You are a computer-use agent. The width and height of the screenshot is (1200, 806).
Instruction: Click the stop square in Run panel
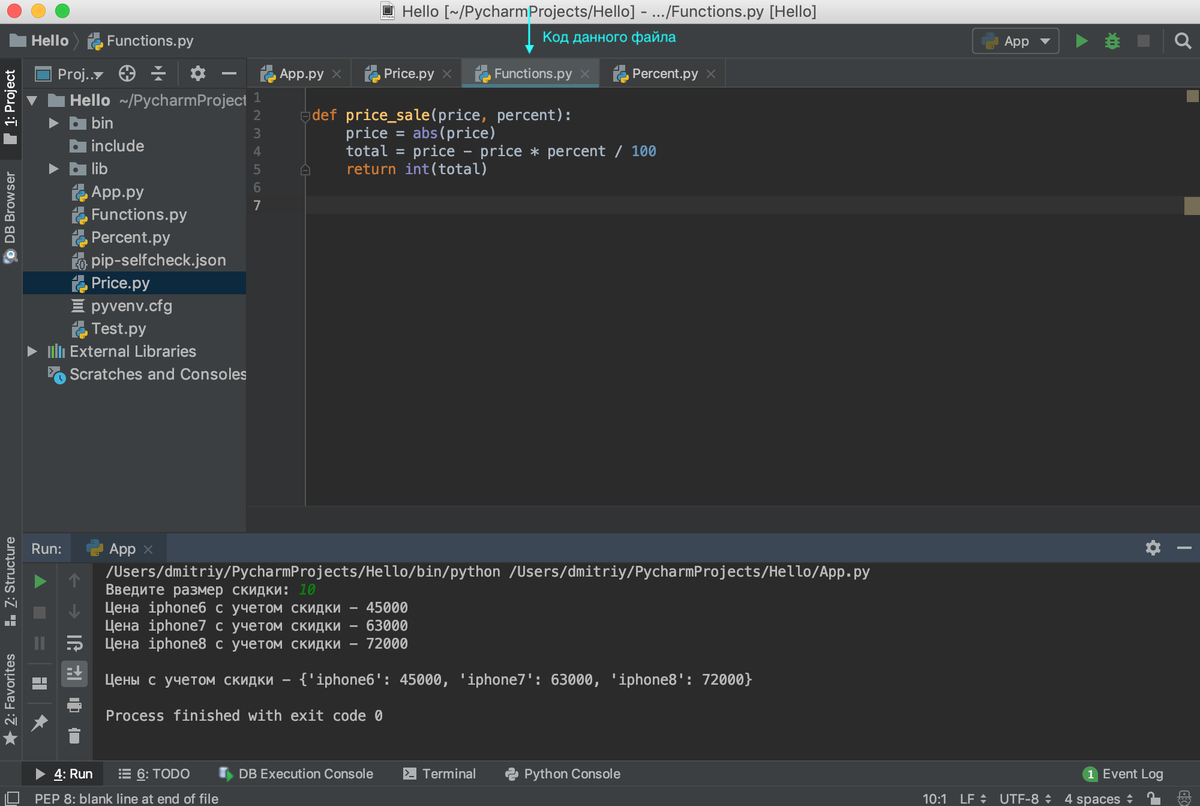[x=40, y=612]
